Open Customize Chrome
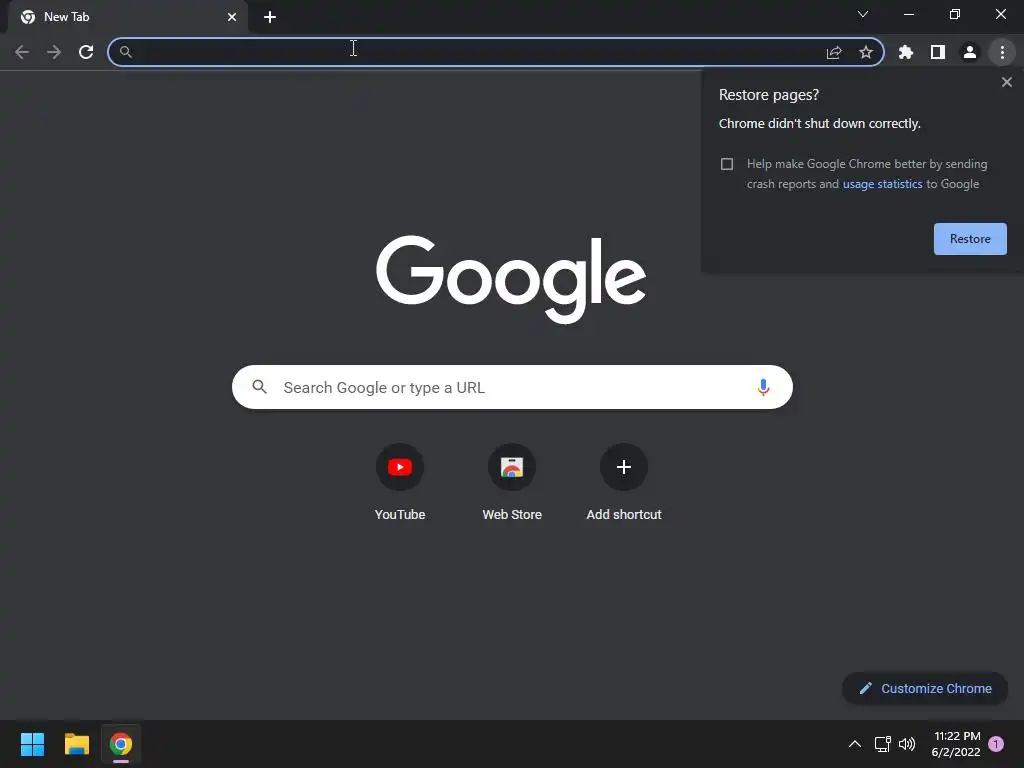 [925, 688]
